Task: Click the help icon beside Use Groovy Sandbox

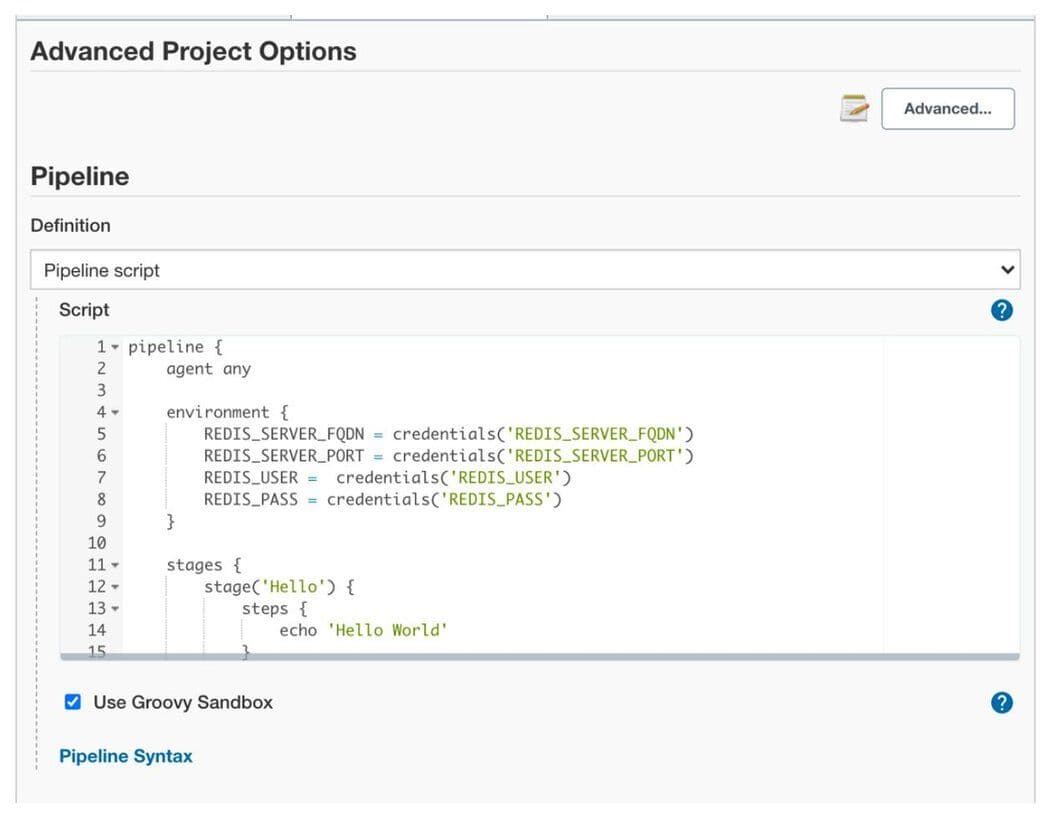Action: coord(1001,702)
